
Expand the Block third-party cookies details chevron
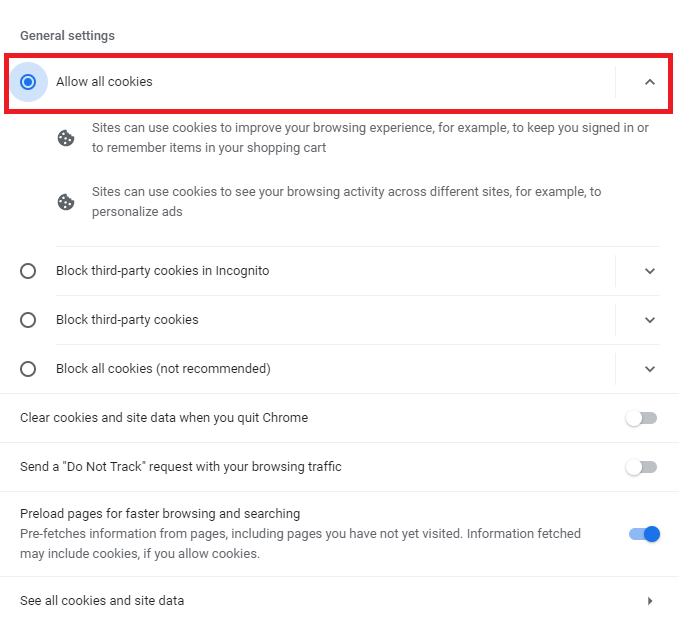(x=650, y=320)
